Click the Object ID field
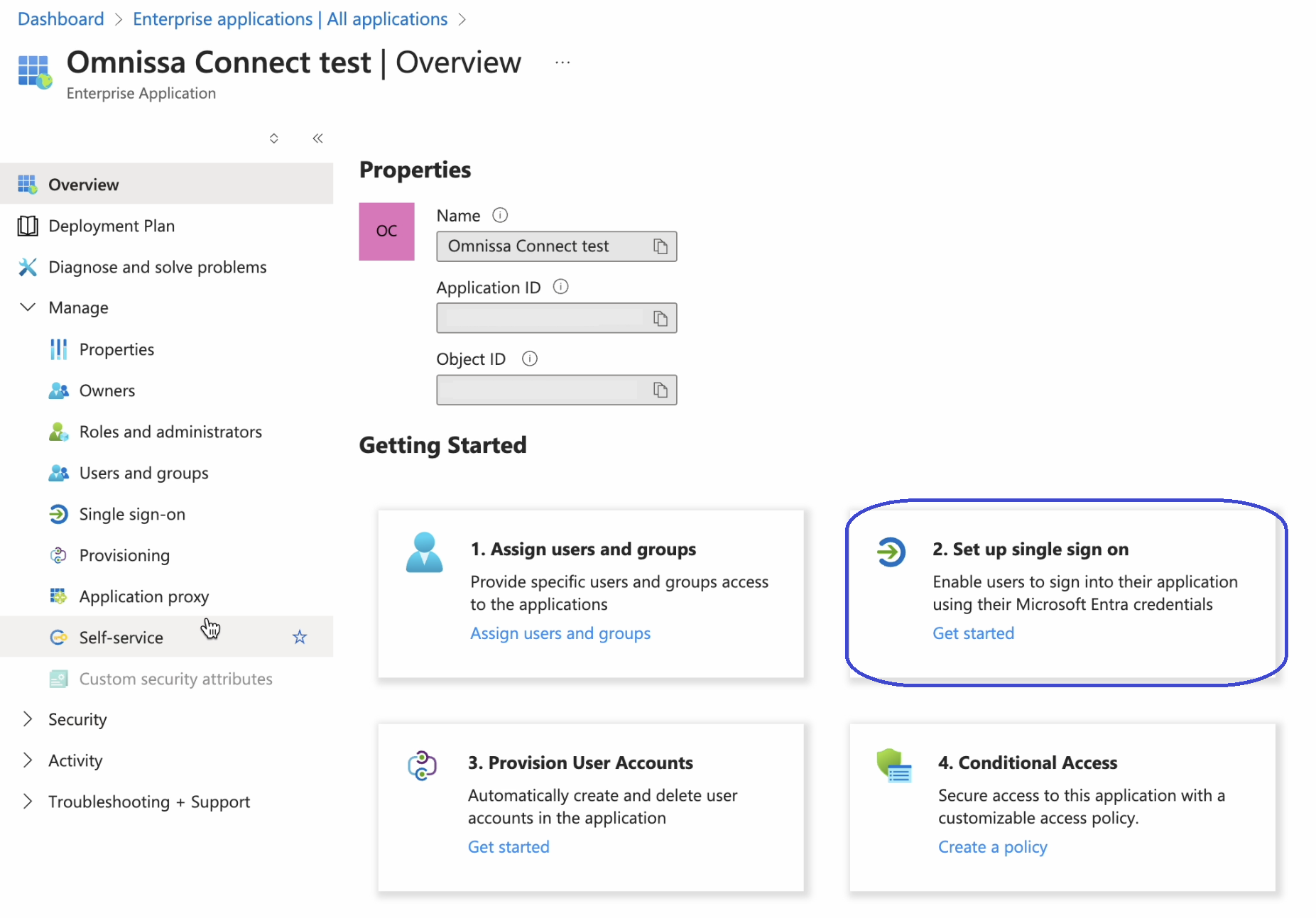 557,390
